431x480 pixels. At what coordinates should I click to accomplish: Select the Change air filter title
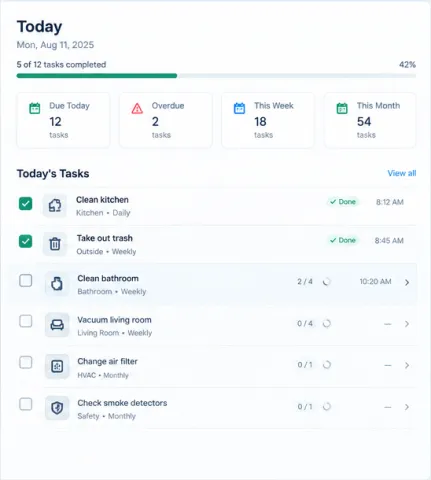point(107,361)
